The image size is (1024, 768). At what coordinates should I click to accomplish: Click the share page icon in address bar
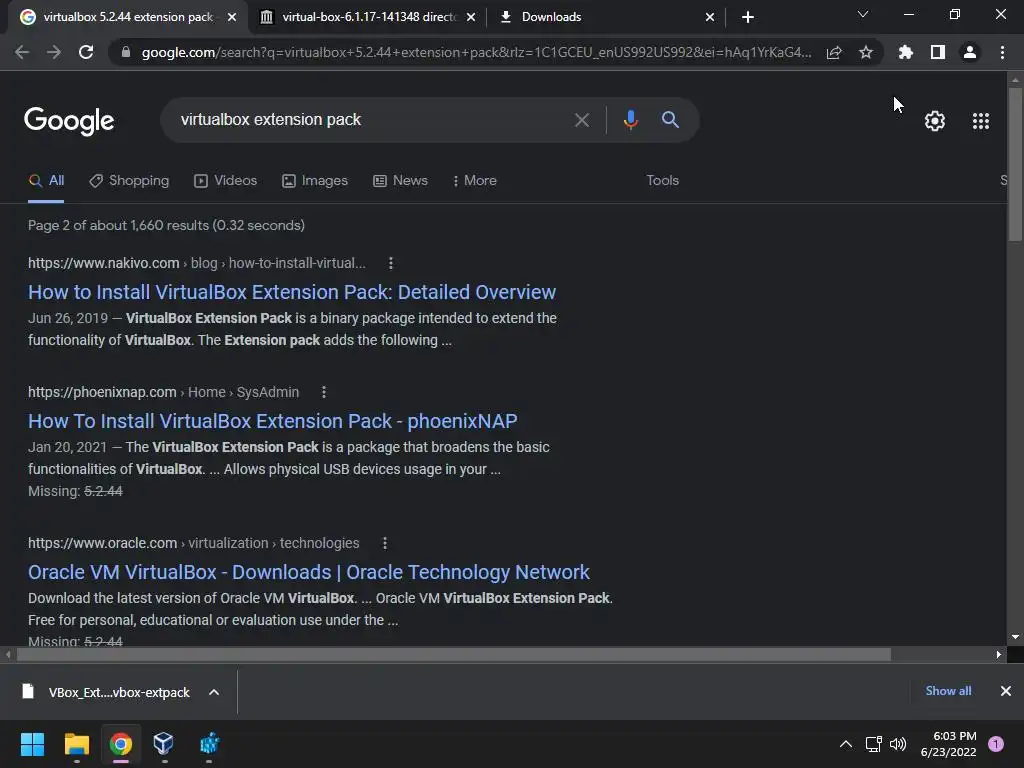click(834, 52)
